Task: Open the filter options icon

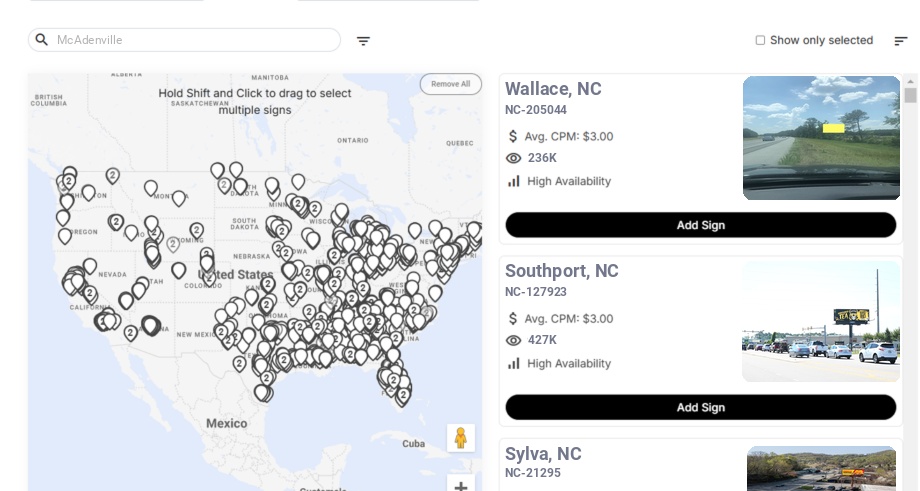Action: 363,41
